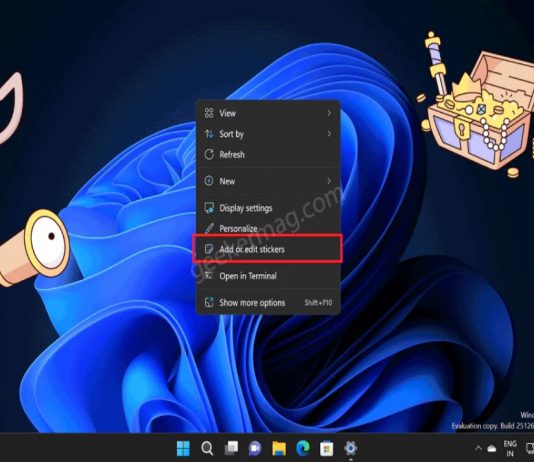This screenshot has width=534, height=462.
Task: Choose Display settings
Action: [x=268, y=208]
